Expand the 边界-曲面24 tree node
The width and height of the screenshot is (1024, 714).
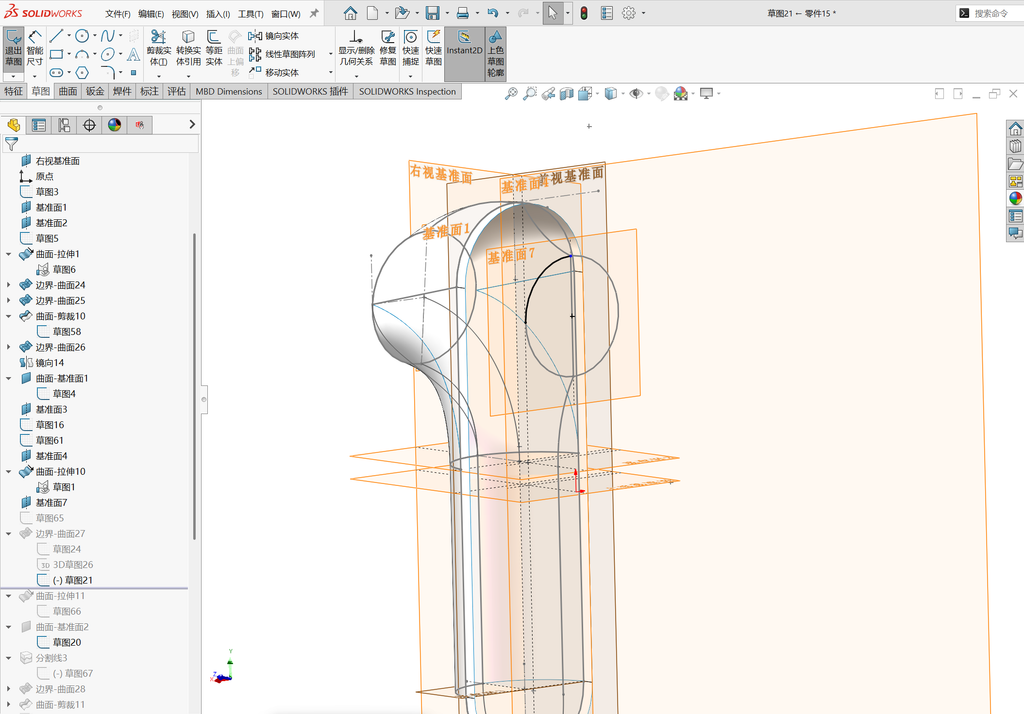(8, 285)
